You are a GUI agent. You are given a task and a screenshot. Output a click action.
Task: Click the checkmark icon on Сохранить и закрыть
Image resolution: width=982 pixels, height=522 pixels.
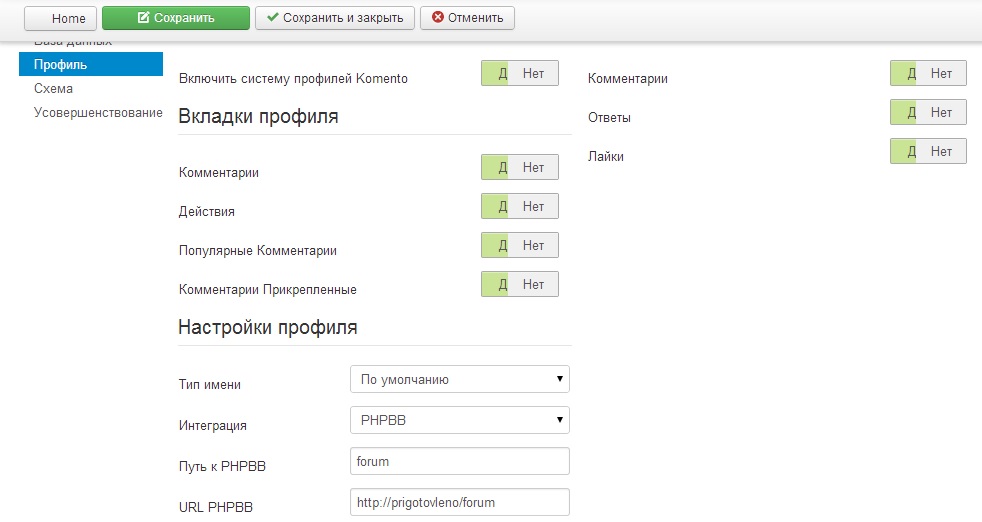[x=273, y=18]
